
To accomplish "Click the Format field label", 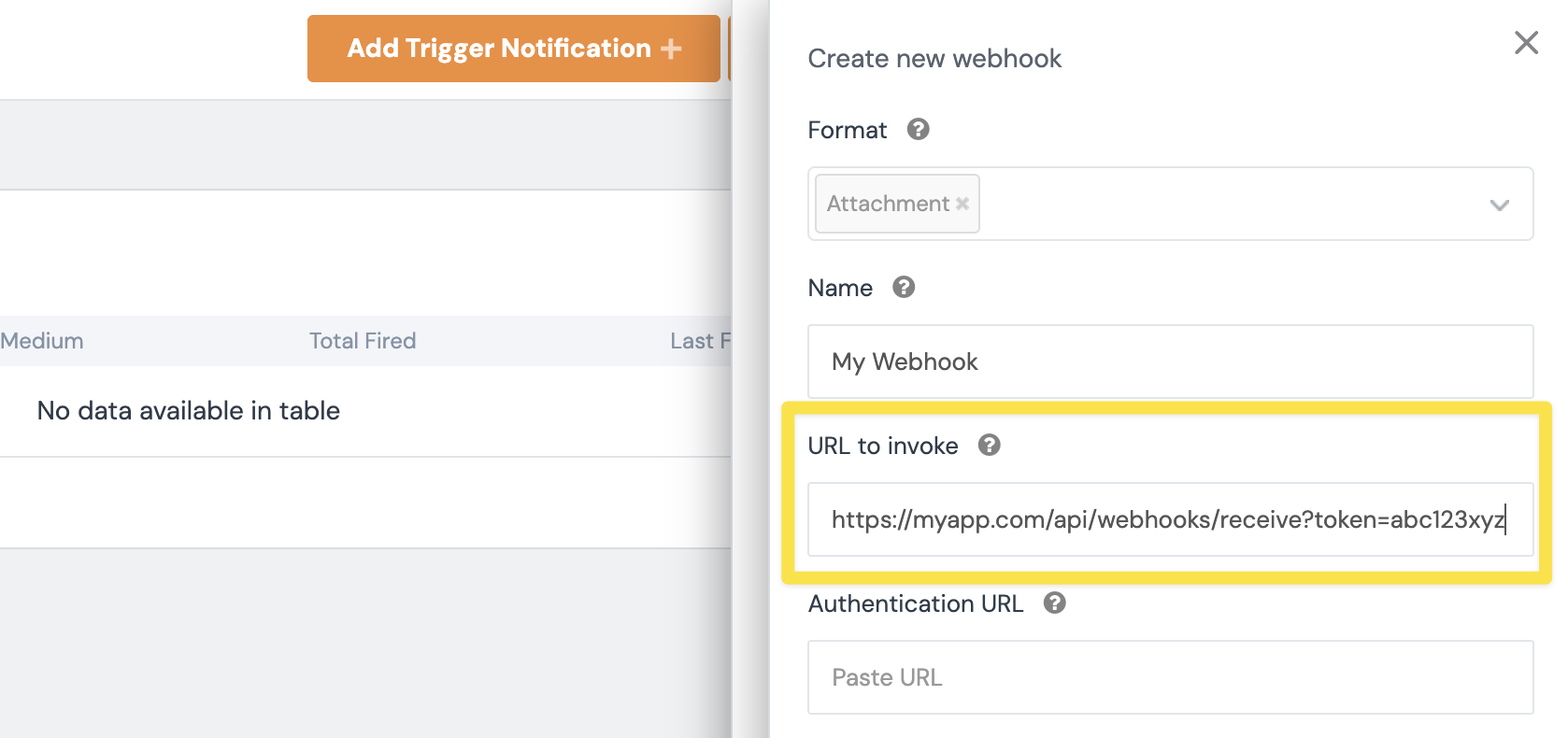I will point(847,130).
